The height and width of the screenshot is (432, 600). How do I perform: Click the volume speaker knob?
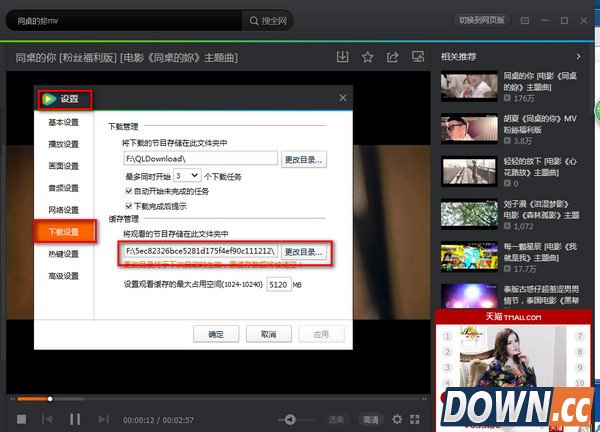click(290, 420)
